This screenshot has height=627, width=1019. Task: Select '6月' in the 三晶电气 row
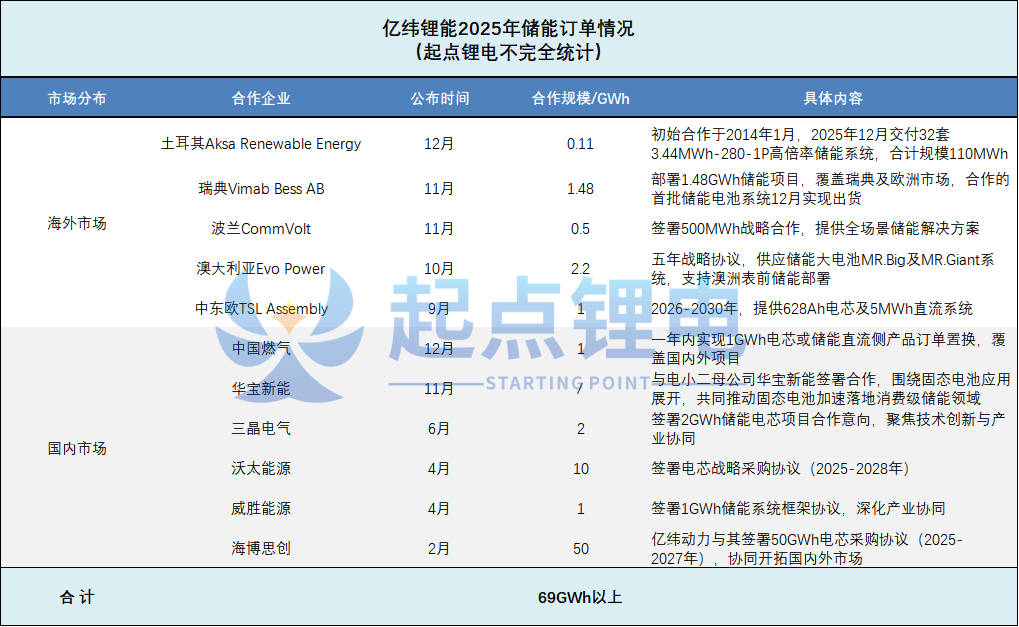point(439,429)
